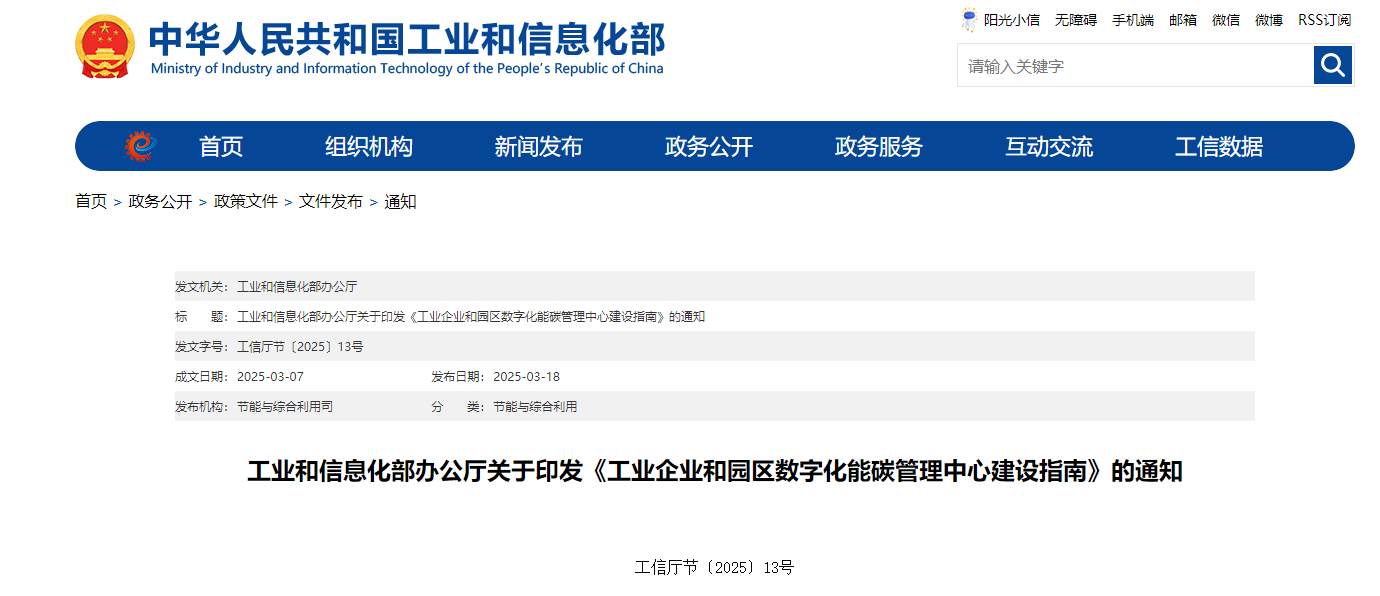Click 首页 in the breadcrumb
The image size is (1380, 596).
point(91,201)
